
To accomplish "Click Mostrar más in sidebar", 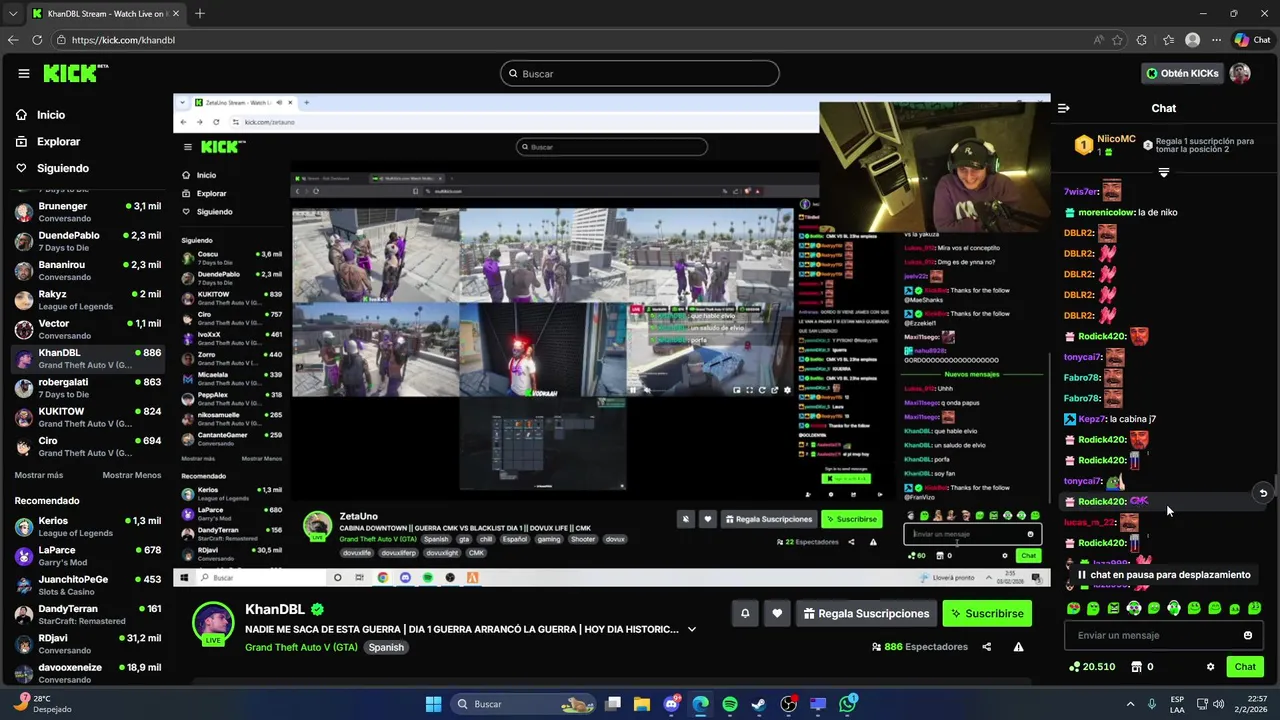I will coord(39,475).
